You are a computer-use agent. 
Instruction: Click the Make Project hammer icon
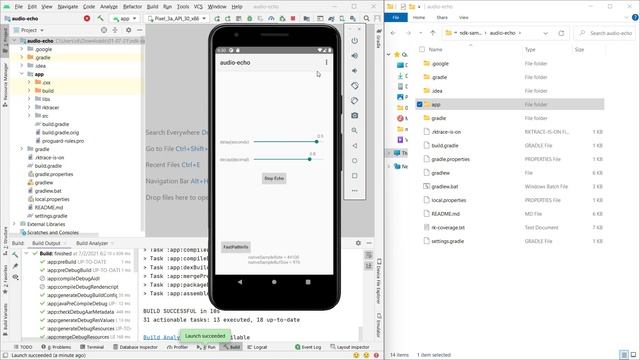(100, 18)
